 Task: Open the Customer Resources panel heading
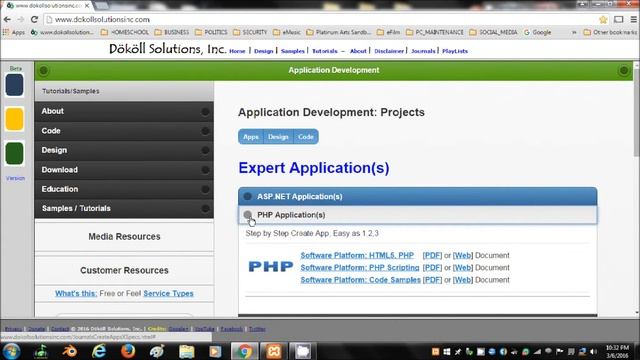click(x=124, y=271)
